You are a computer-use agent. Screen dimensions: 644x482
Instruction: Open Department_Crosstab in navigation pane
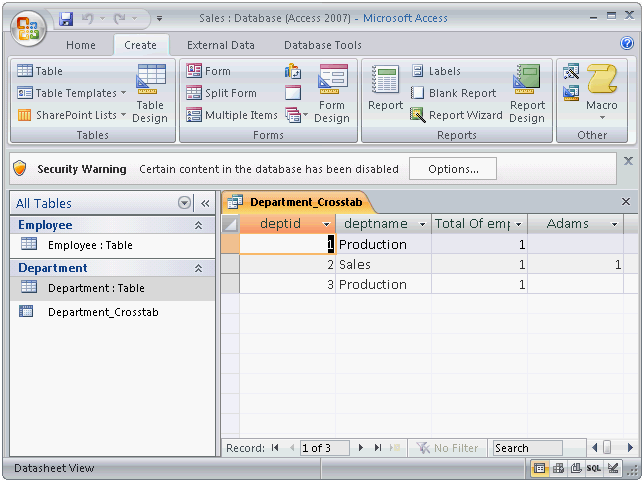102,312
